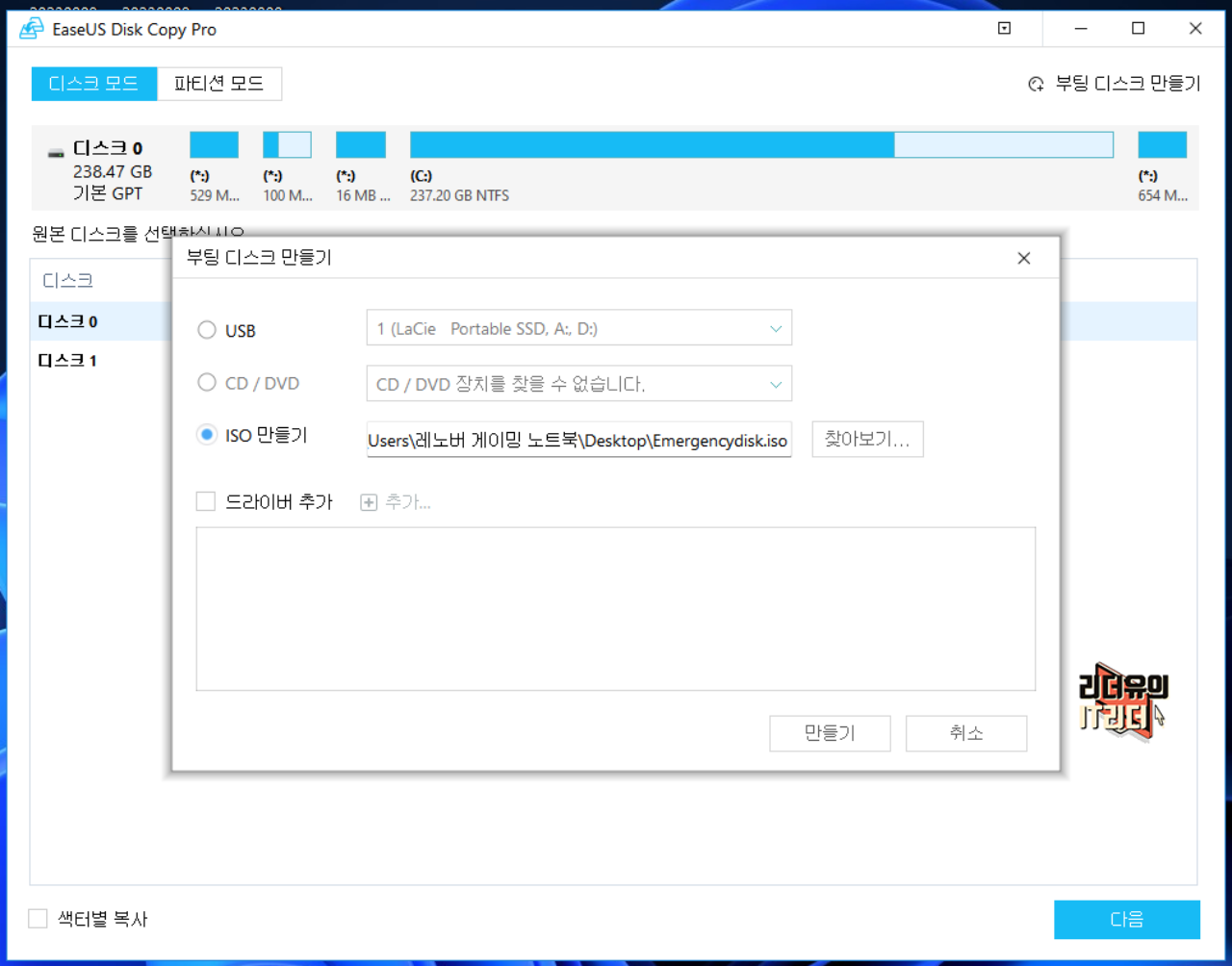Image resolution: width=1232 pixels, height=966 pixels.
Task: Select the CD / DVD radio option
Action: click(207, 383)
